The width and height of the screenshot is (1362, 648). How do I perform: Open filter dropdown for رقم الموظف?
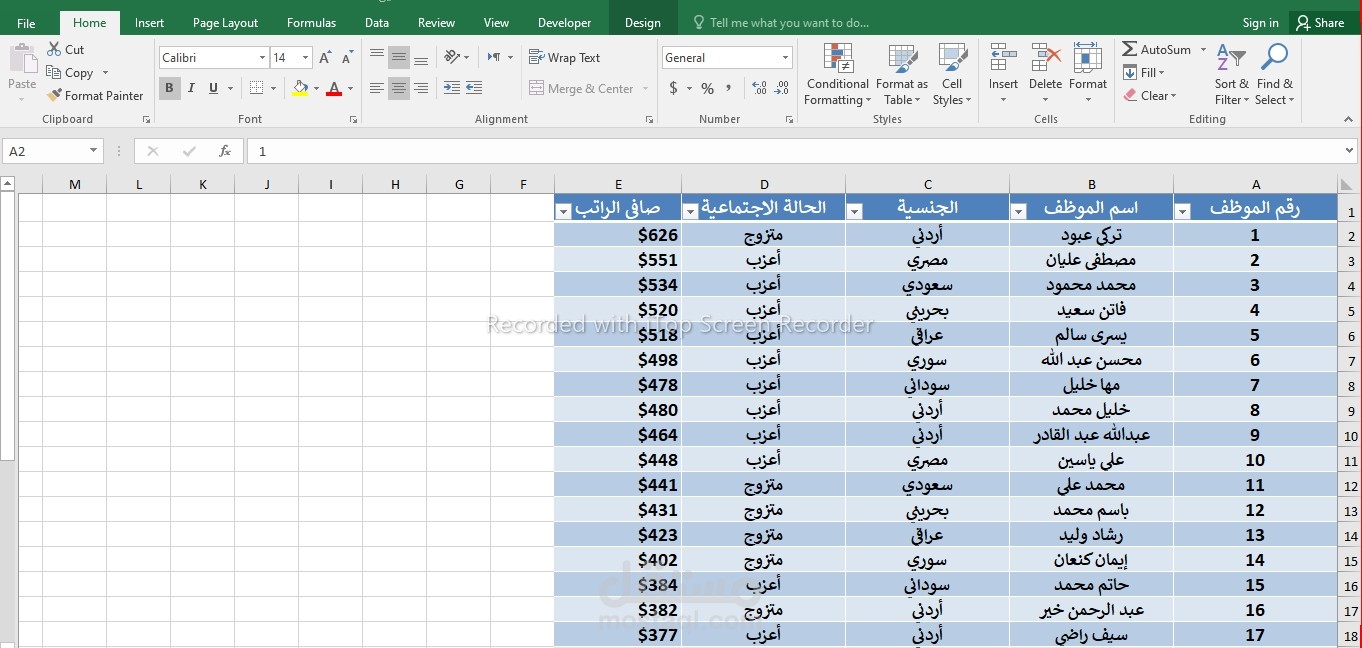(x=1183, y=211)
